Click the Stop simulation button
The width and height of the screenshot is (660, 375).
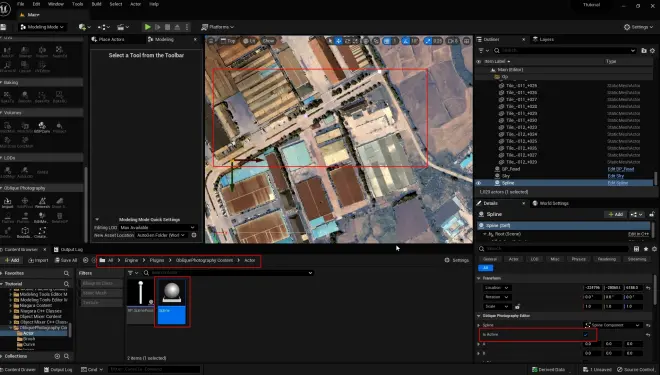click(x=167, y=27)
